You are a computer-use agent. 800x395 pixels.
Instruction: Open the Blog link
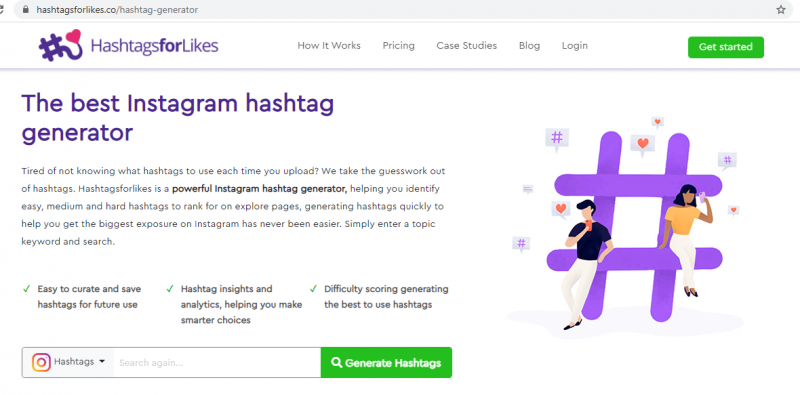[529, 46]
